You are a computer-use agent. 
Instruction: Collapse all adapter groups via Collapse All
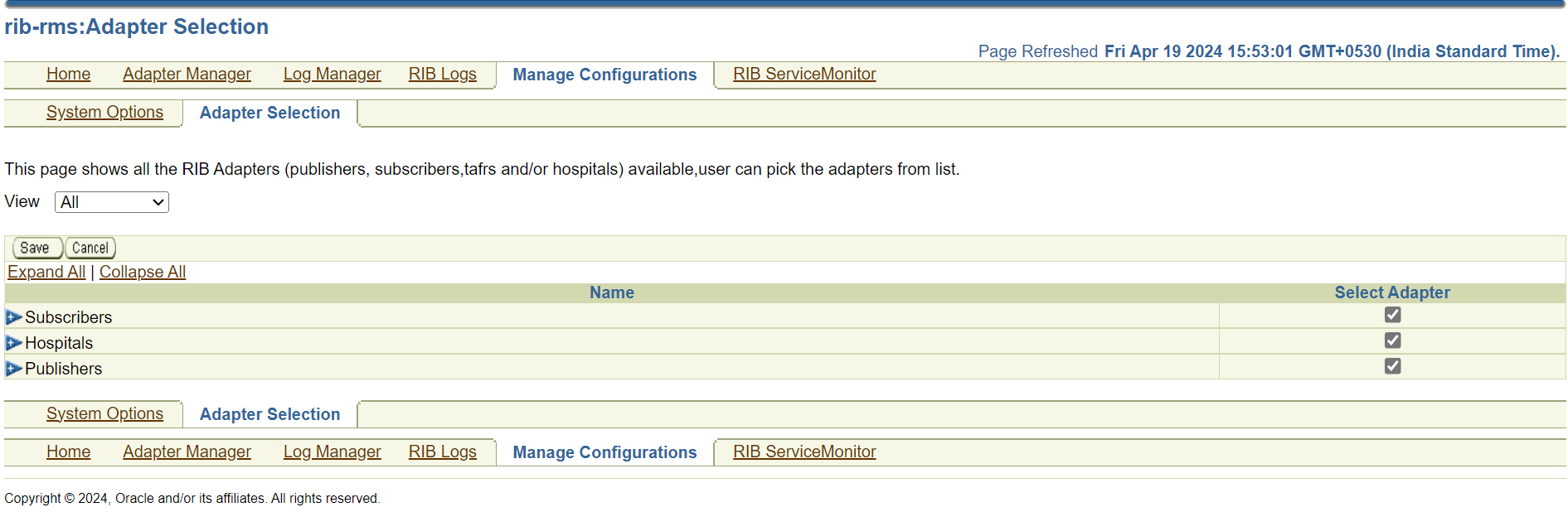coord(142,271)
